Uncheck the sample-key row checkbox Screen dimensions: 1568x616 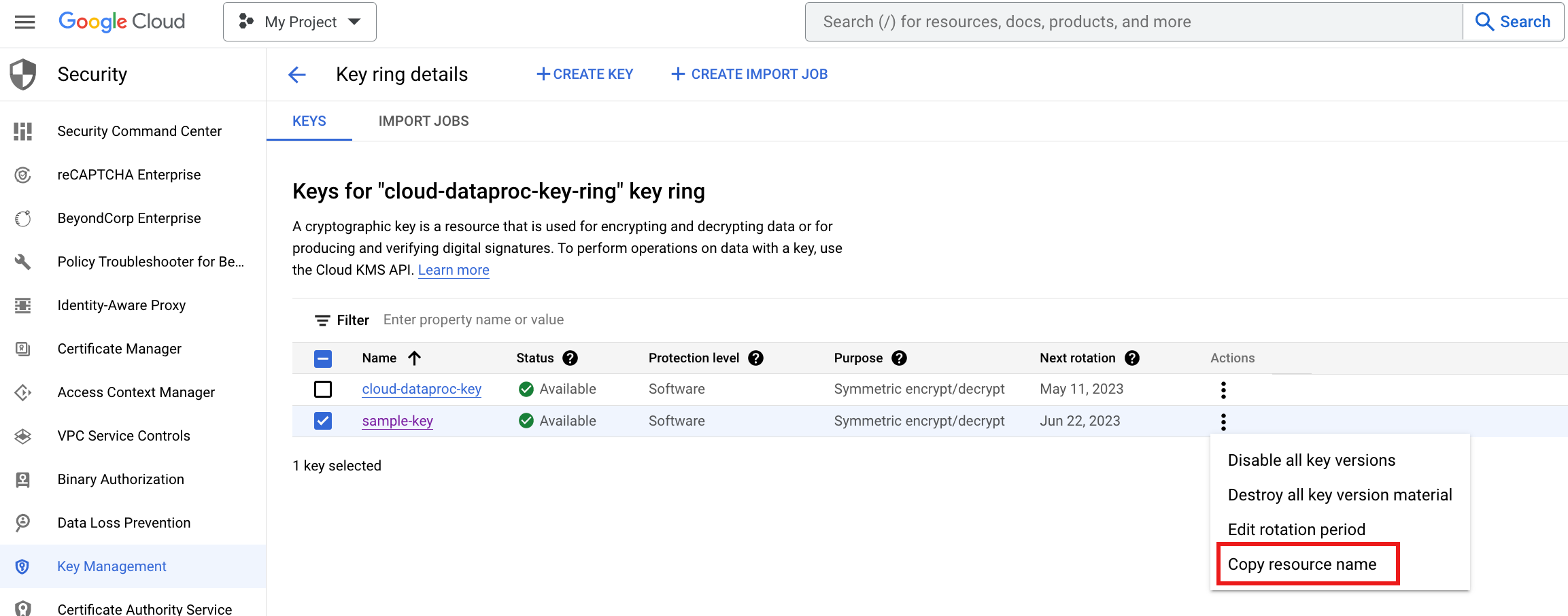click(x=323, y=421)
